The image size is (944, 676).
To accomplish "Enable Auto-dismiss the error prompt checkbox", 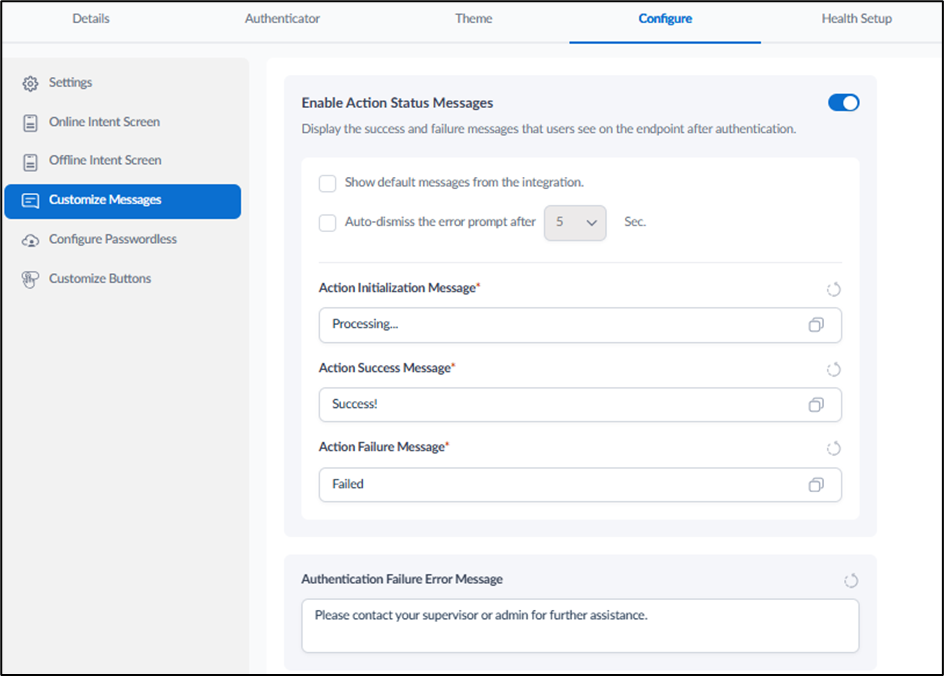I will 328,223.
